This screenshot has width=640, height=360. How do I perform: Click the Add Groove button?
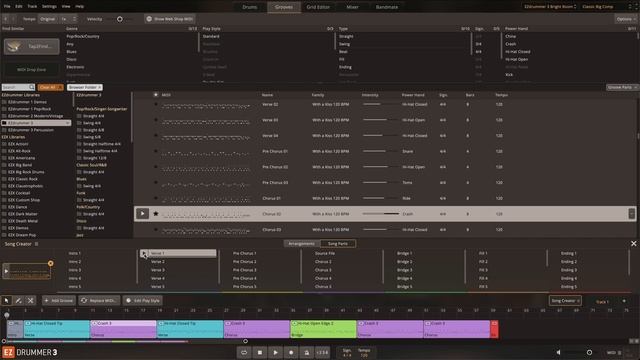tap(59, 300)
